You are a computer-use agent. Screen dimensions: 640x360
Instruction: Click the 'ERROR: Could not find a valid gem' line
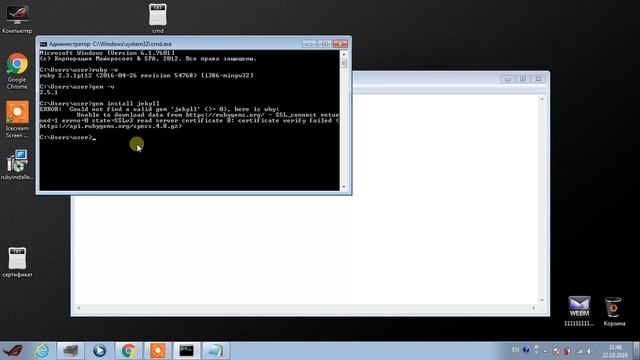[x=160, y=109]
